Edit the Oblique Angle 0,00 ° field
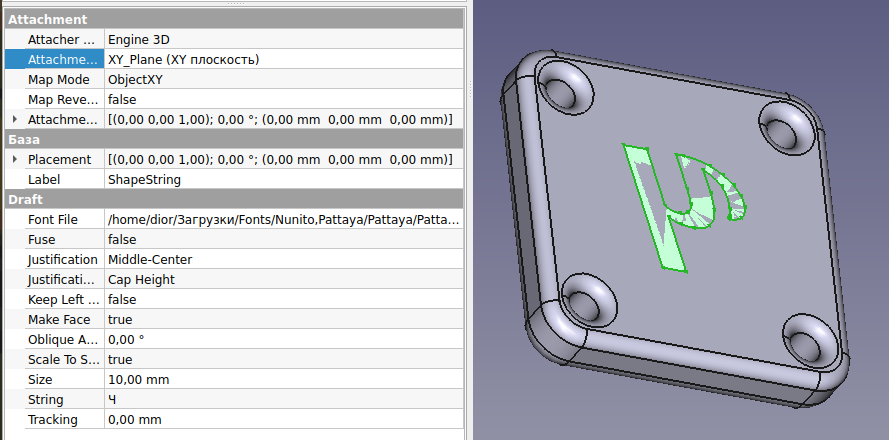Screen dimensions: 889x440 283,339
